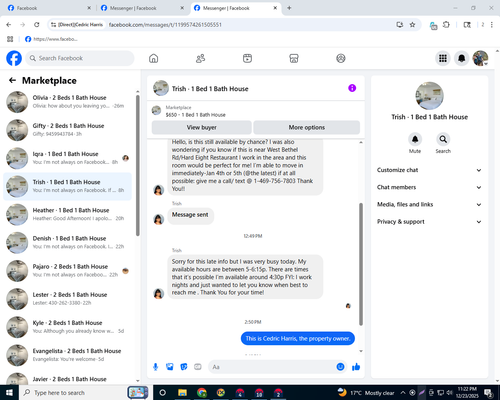
Task: Click the More options button
Action: (307, 127)
